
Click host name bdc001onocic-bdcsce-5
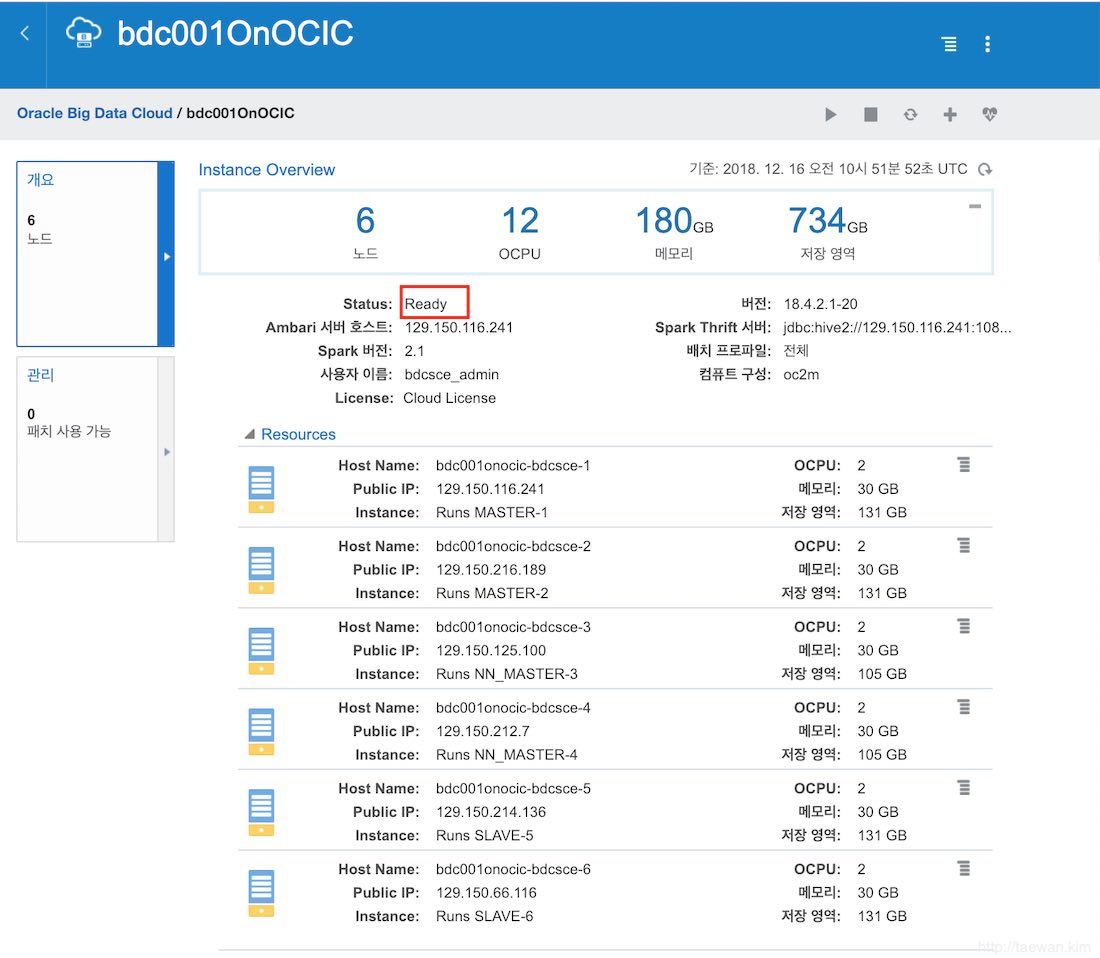(x=513, y=788)
